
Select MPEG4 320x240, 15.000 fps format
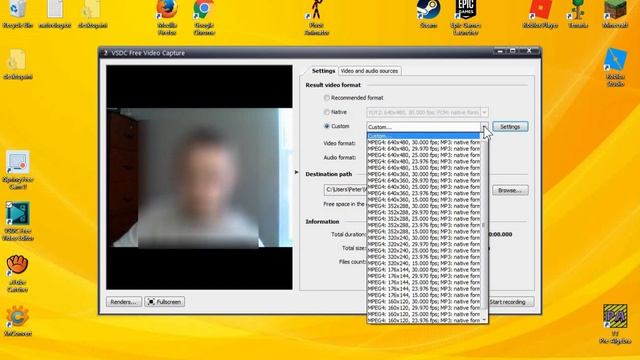click(423, 263)
